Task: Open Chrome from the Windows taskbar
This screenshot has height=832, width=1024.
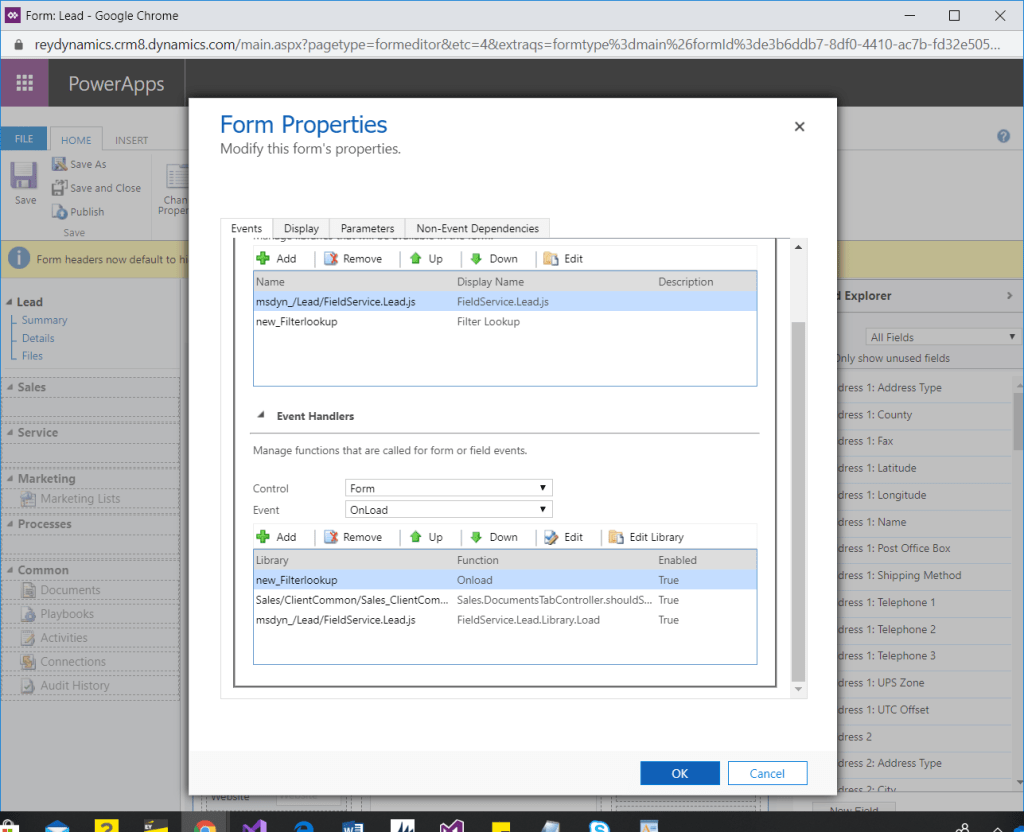Action: tap(204, 822)
